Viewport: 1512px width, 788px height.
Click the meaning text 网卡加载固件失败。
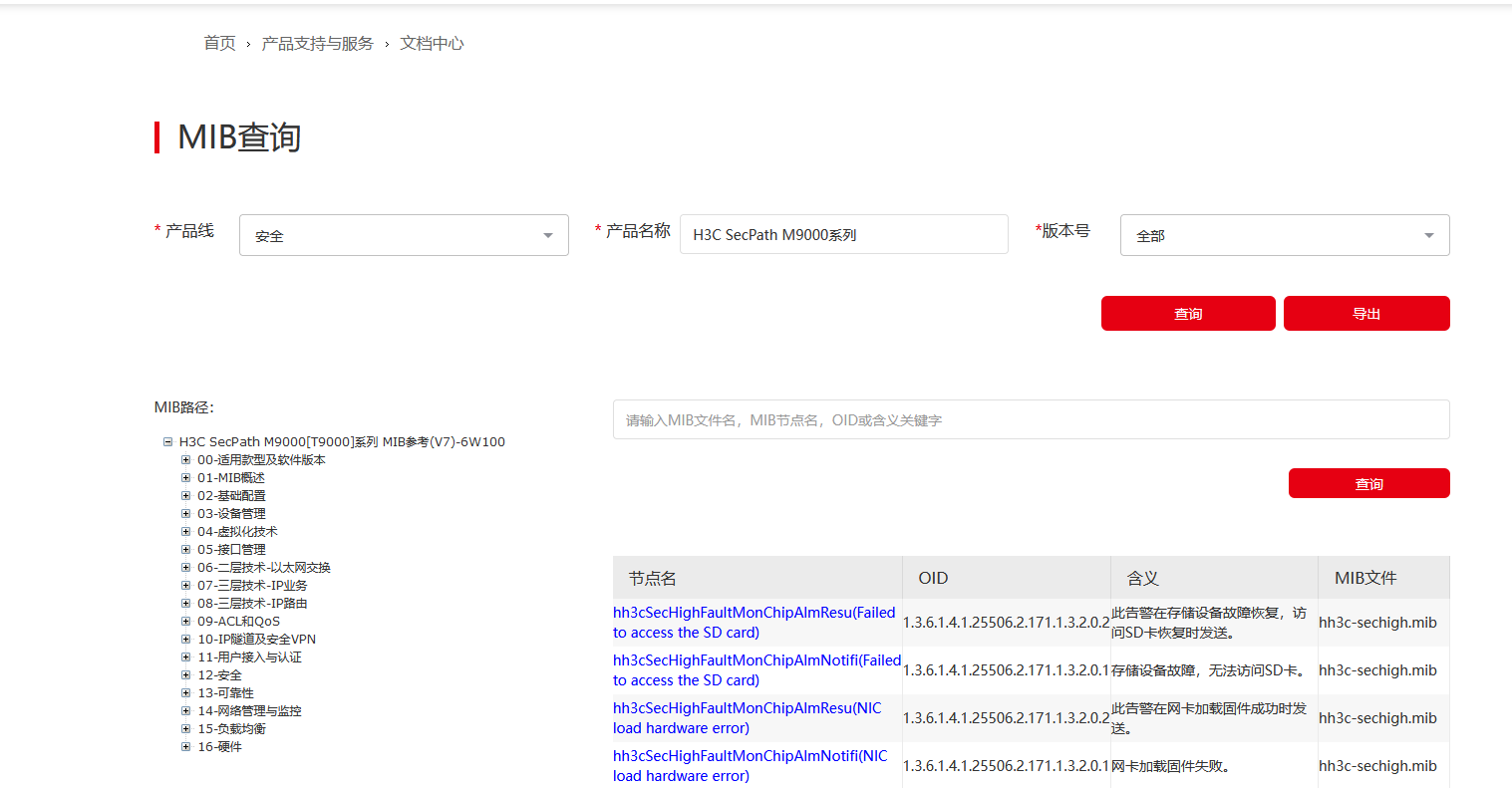pyautogui.click(x=1171, y=766)
